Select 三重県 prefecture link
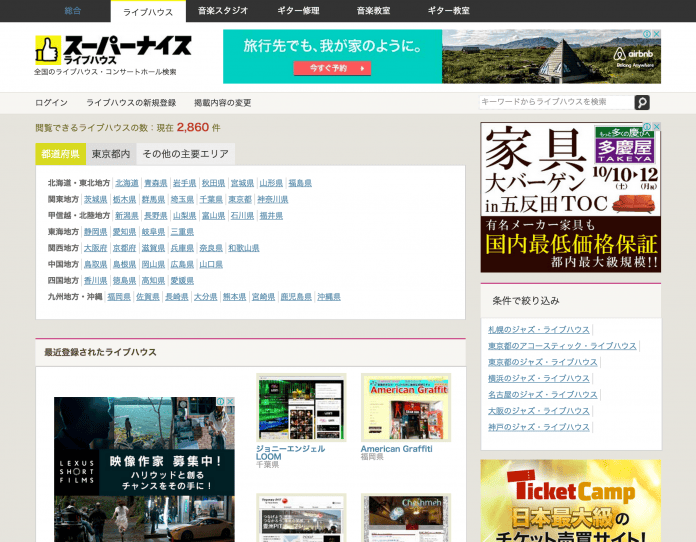The height and width of the screenshot is (542, 696). [x=182, y=232]
